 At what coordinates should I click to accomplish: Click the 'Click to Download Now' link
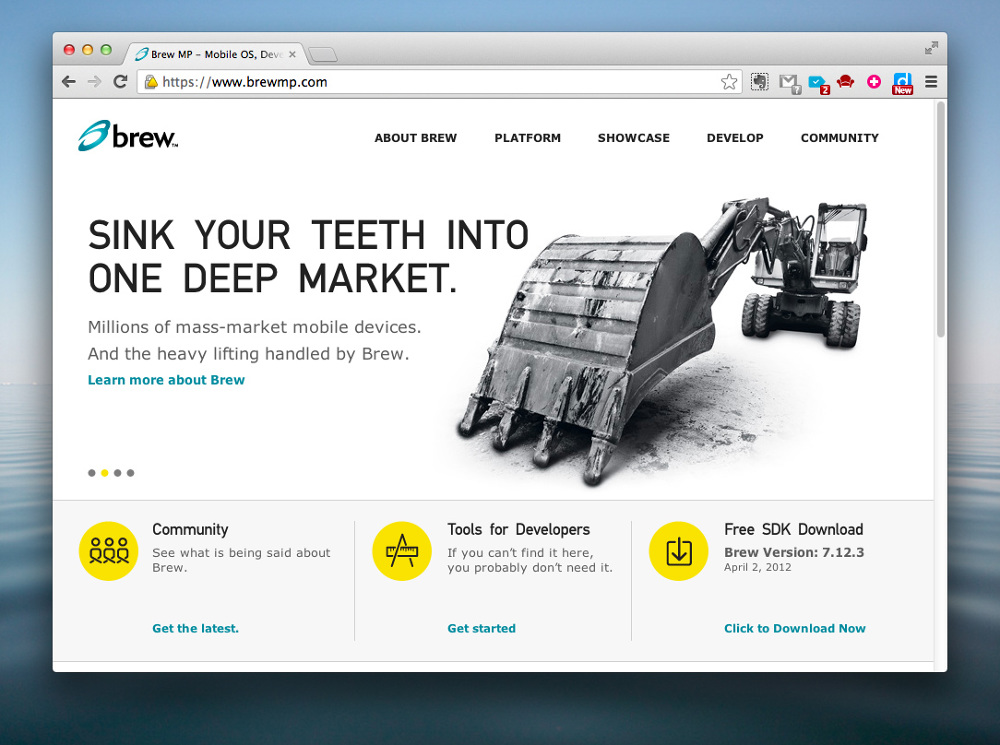click(x=795, y=628)
